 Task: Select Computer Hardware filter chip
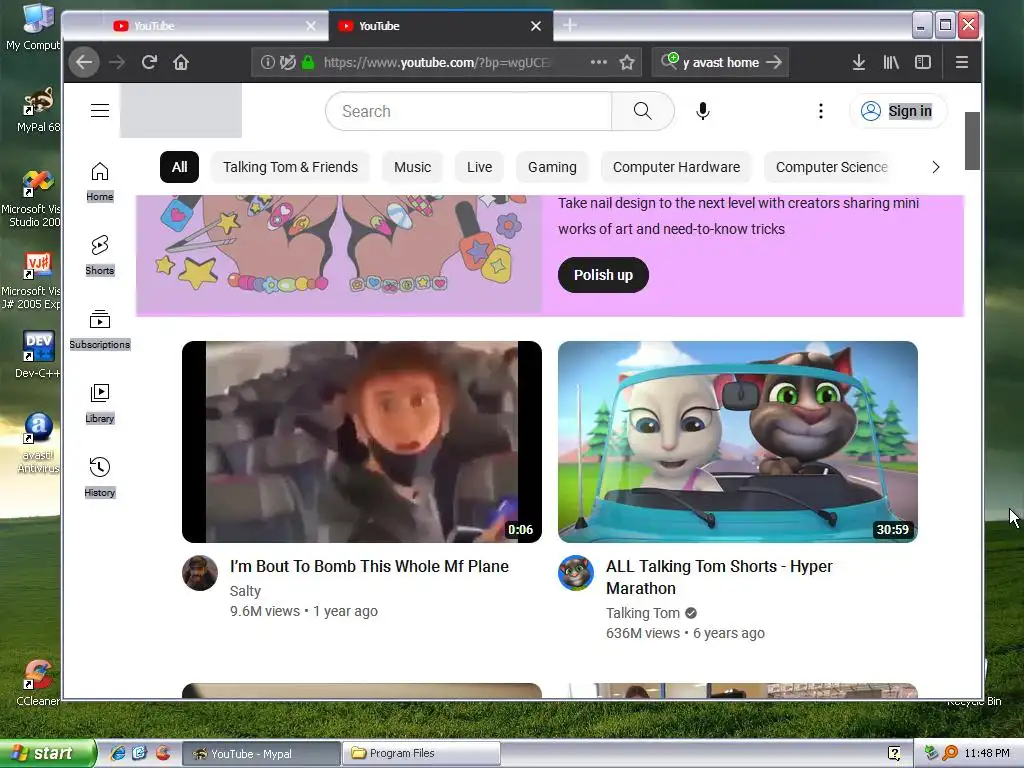coord(677,167)
